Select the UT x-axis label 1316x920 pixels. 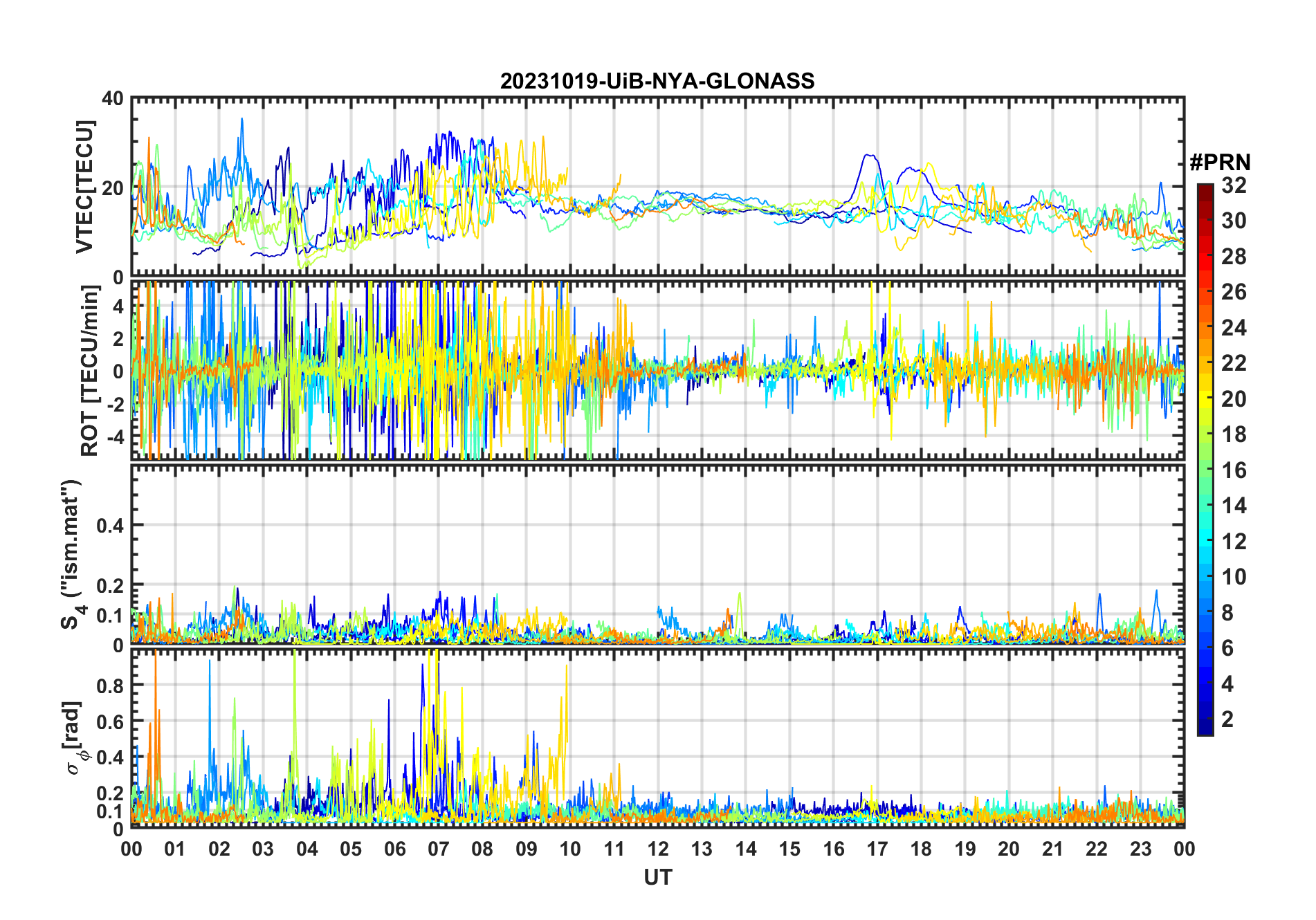(x=658, y=877)
